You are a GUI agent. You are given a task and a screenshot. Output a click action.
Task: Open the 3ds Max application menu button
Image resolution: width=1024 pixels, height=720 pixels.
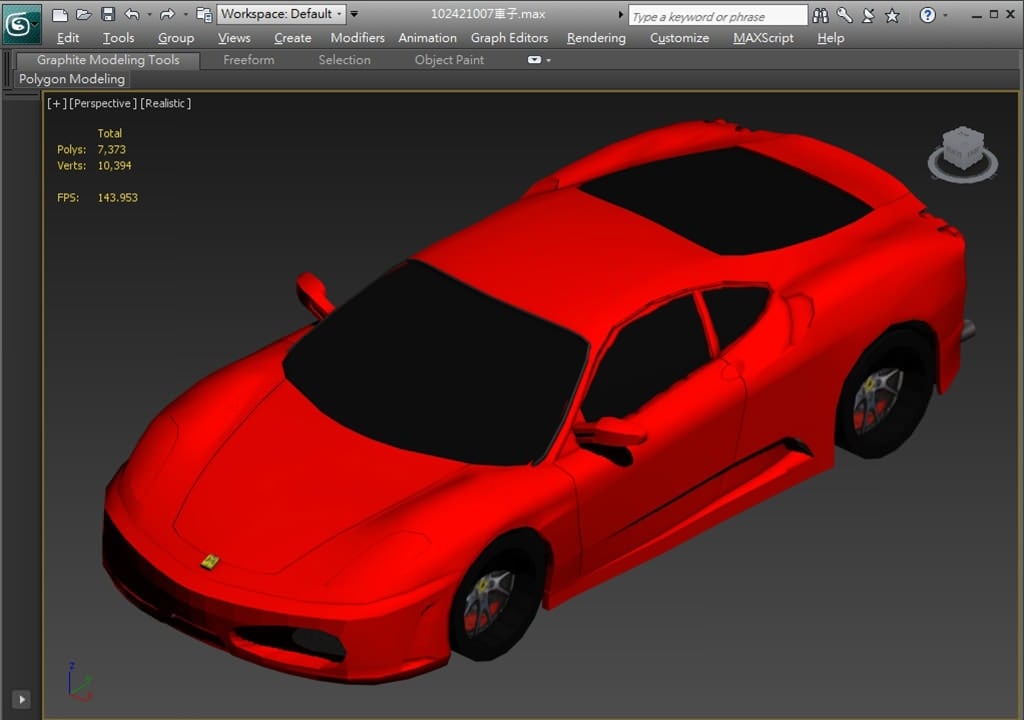coord(20,23)
